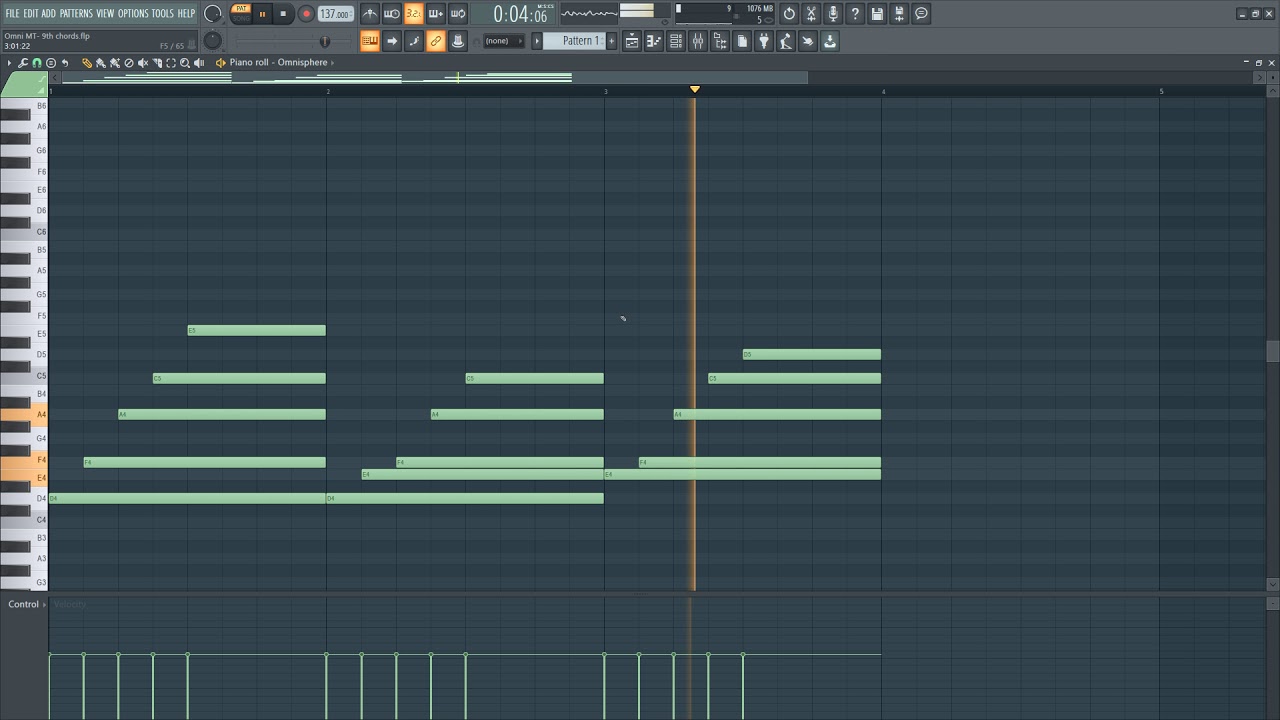Select the piano roll draw pencil tool

point(87,63)
